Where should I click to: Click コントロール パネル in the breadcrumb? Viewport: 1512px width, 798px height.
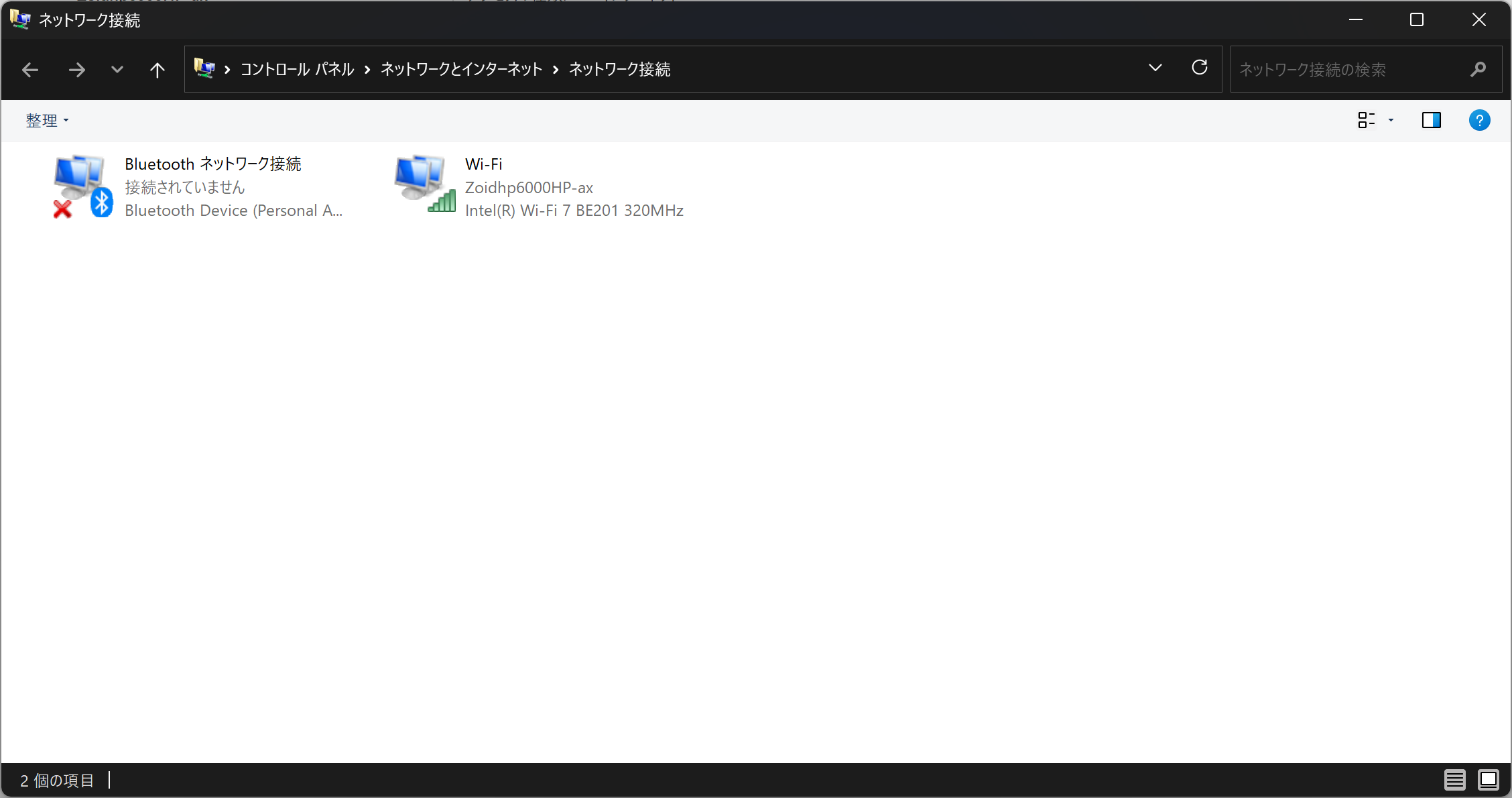click(297, 70)
